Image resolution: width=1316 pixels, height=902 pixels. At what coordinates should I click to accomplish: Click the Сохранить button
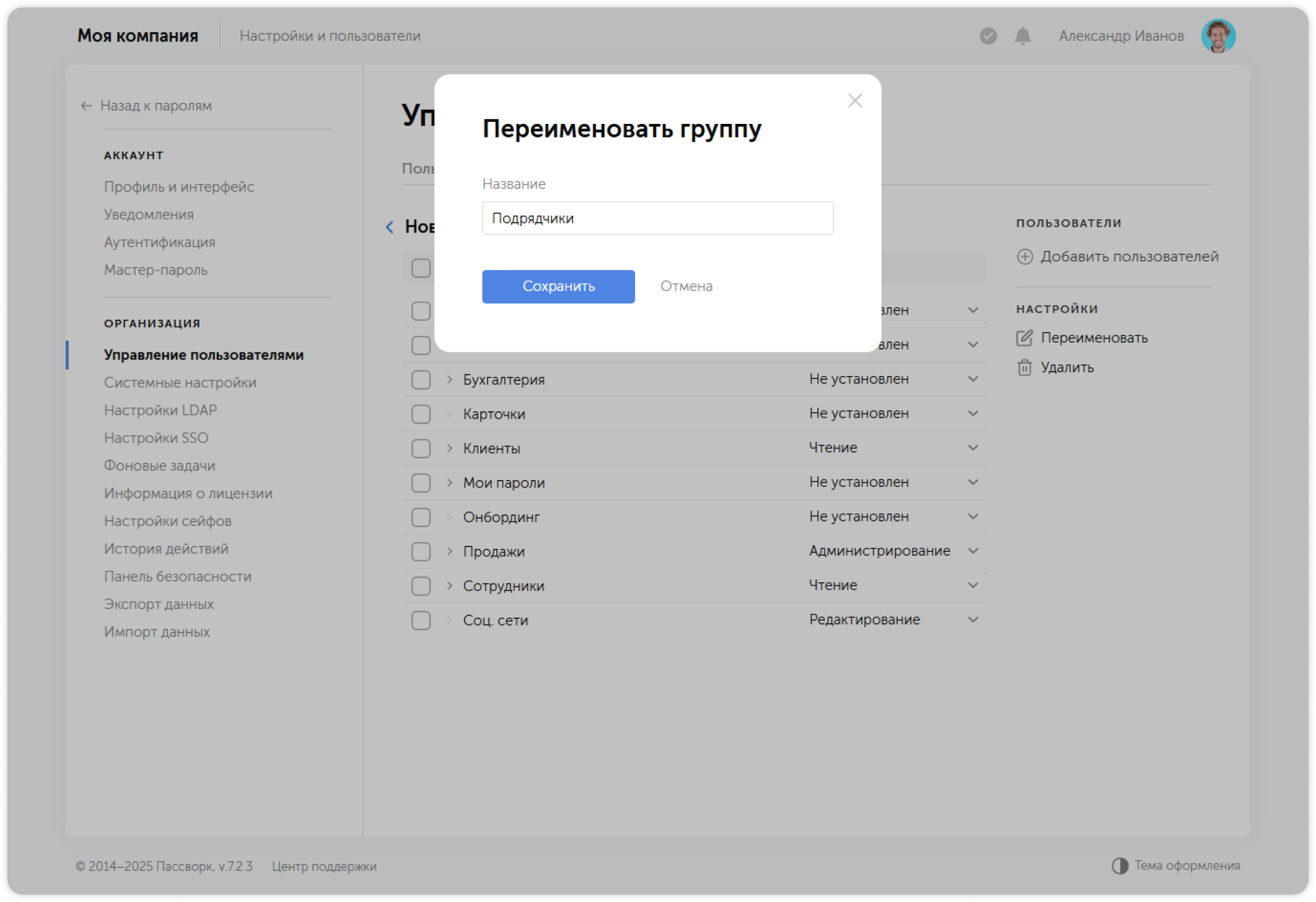coord(558,286)
